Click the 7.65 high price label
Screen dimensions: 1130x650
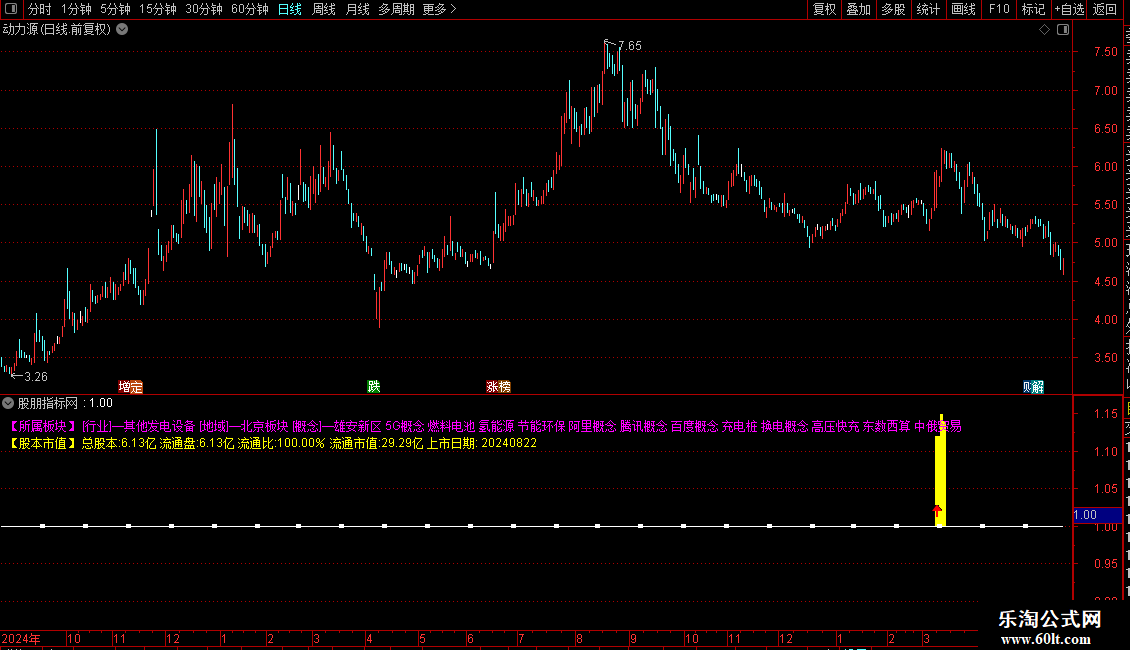point(630,46)
